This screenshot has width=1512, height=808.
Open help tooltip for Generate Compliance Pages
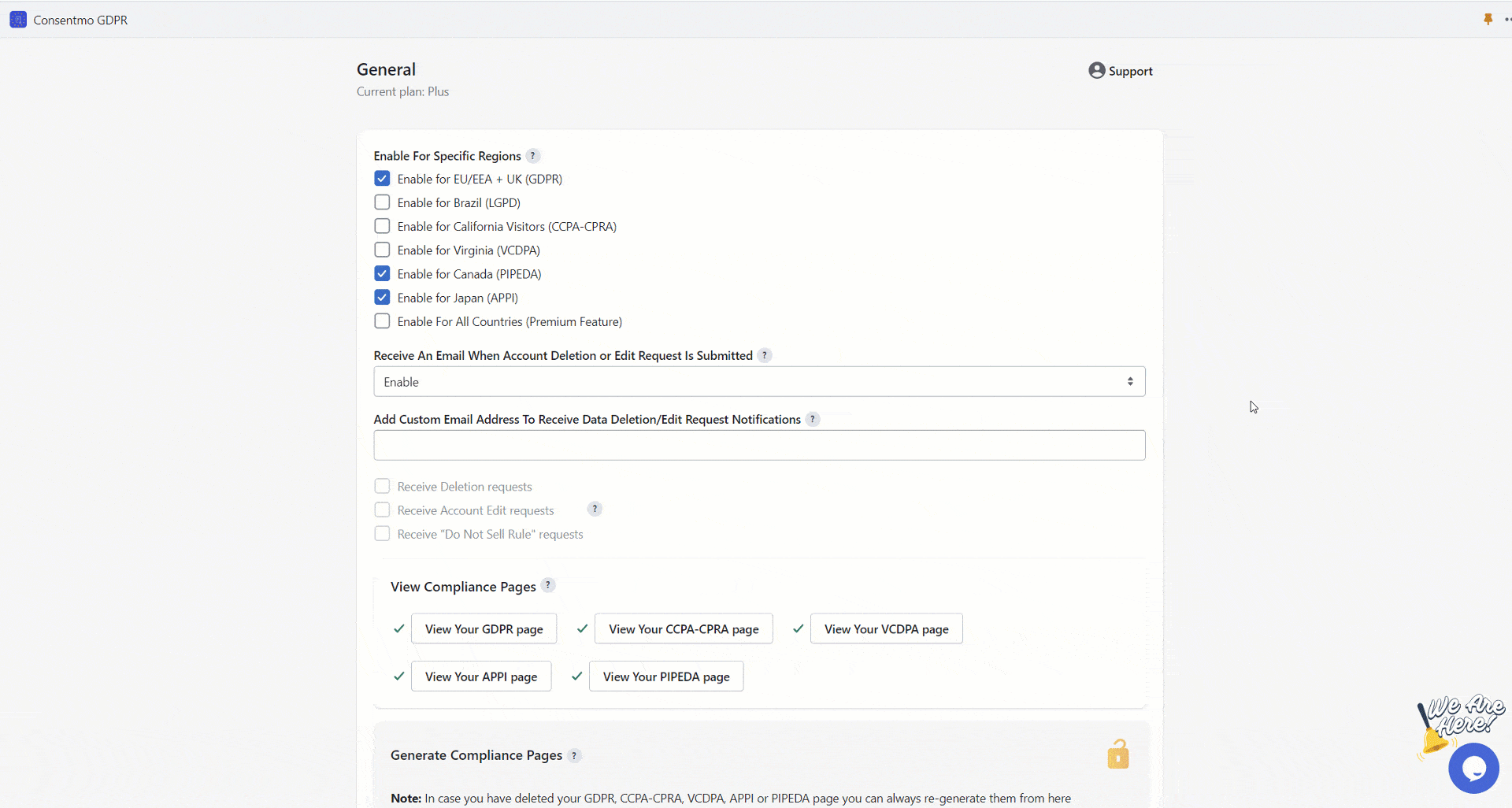pyautogui.click(x=575, y=755)
